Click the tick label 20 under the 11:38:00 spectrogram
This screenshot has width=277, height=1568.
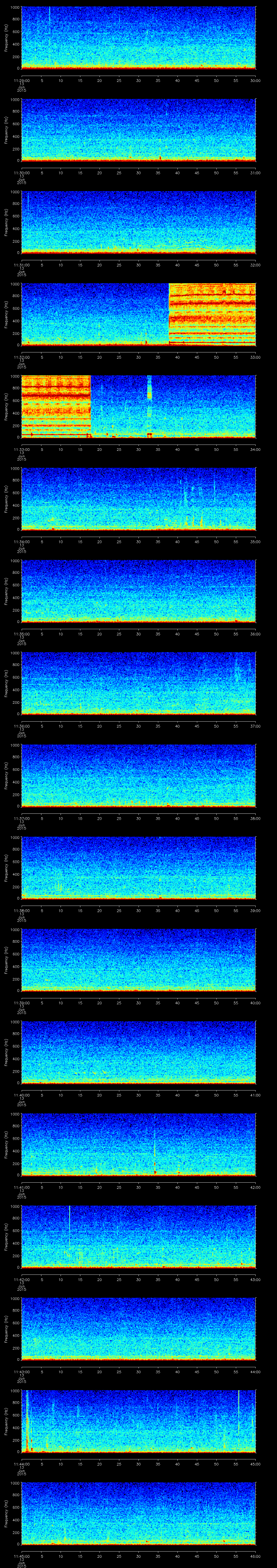(99, 910)
